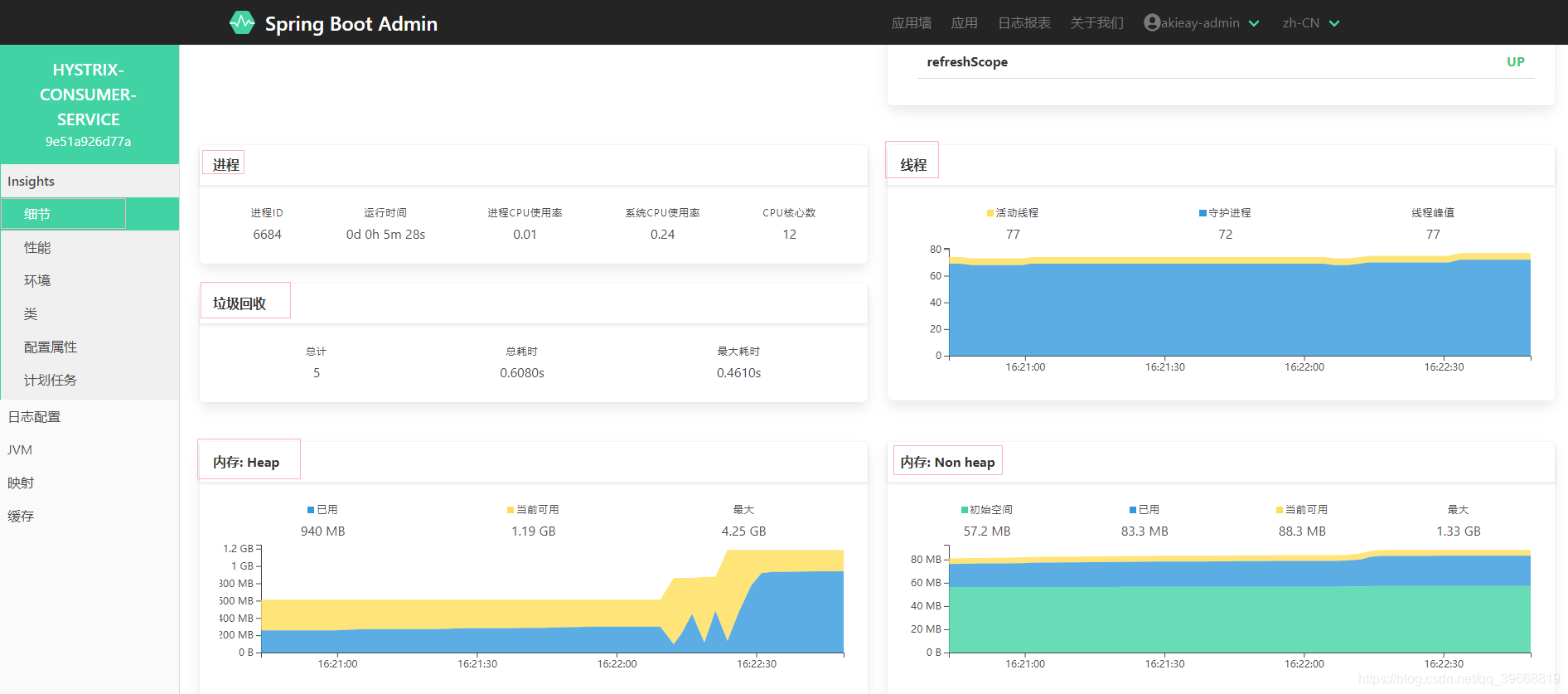
Task: Open the 应用墙 menu item
Action: [911, 22]
